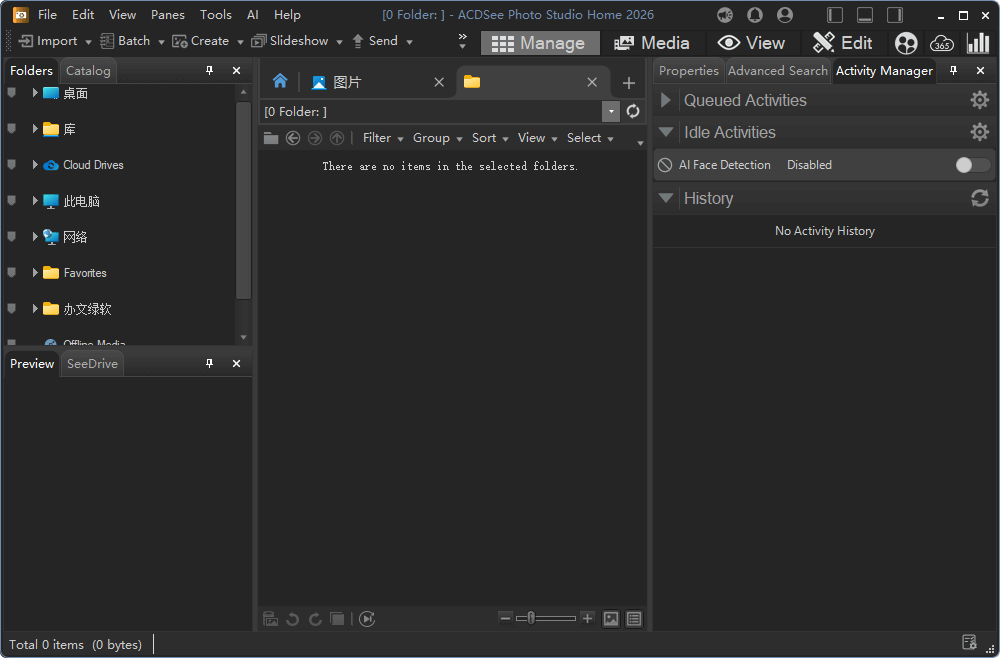Collapse the History section
Viewport: 1000px width, 658px height.
666,198
